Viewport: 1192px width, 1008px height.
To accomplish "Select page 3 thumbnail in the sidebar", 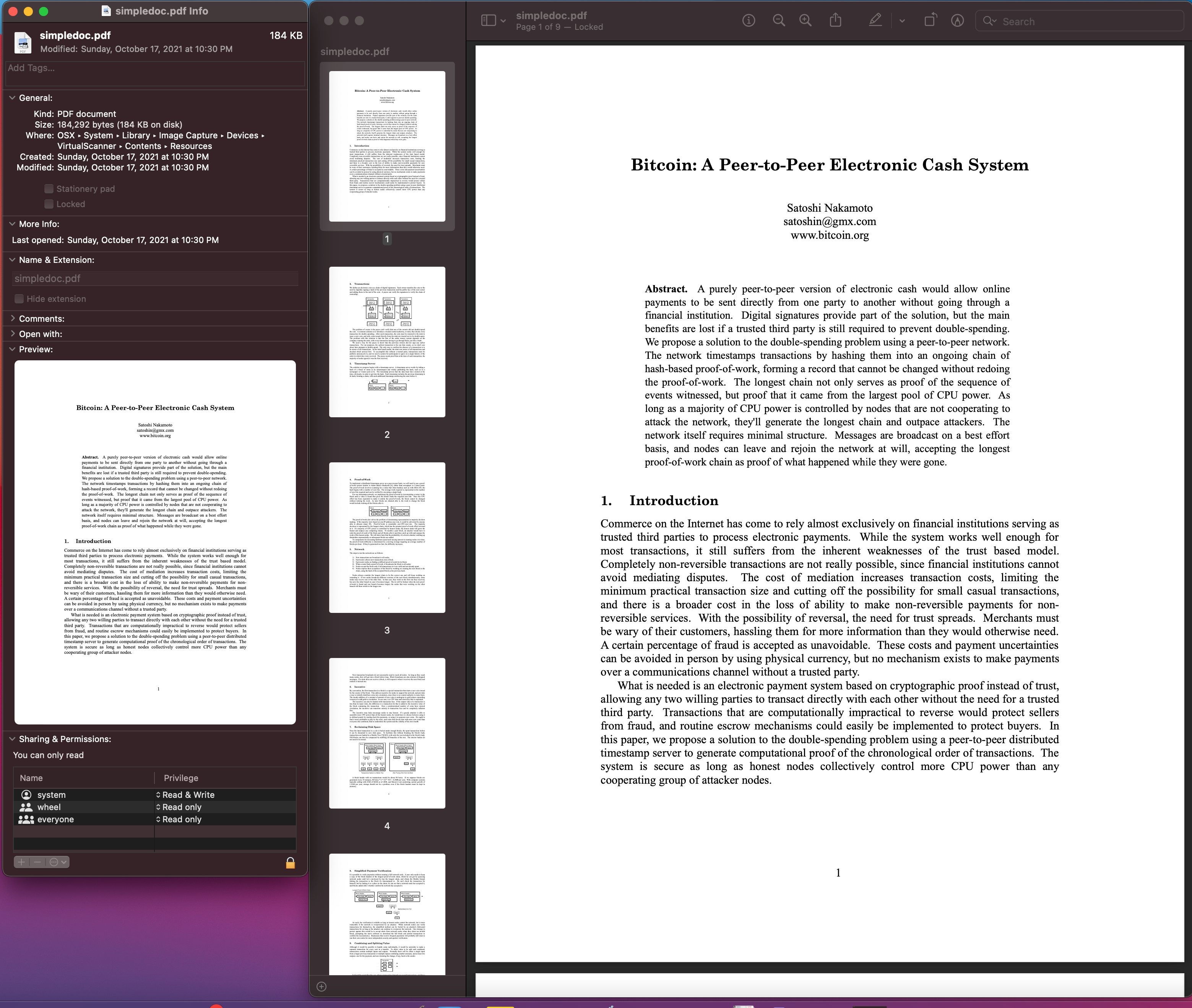I will click(x=387, y=537).
